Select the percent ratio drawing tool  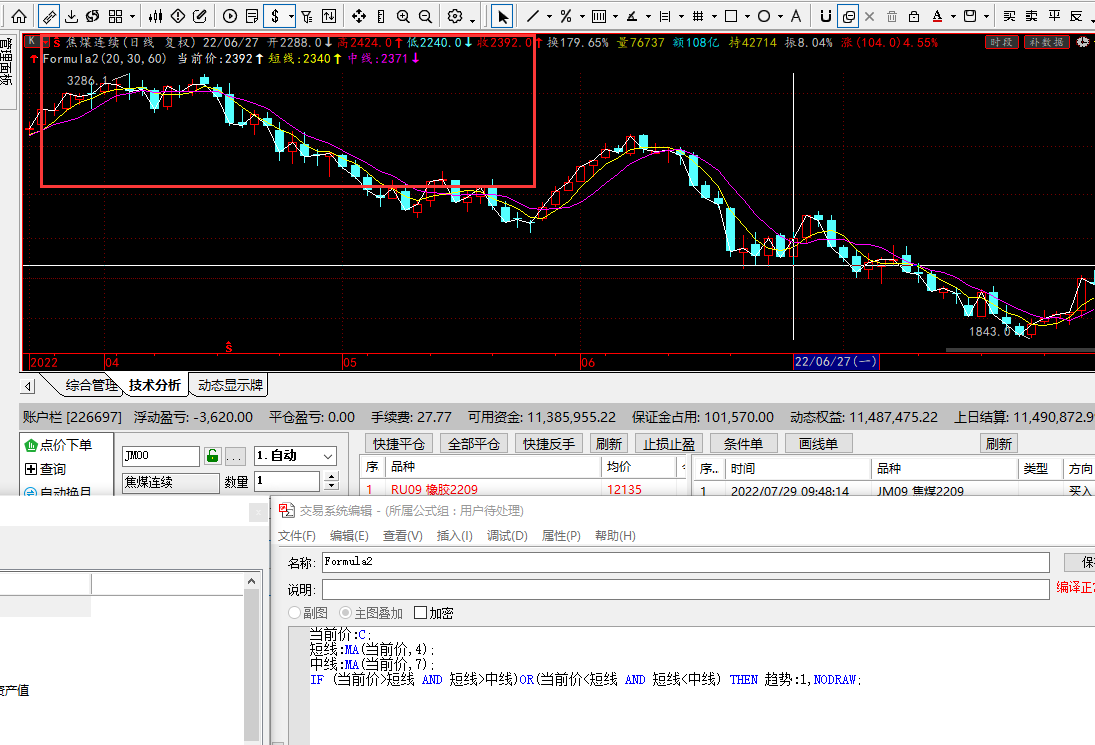click(566, 15)
